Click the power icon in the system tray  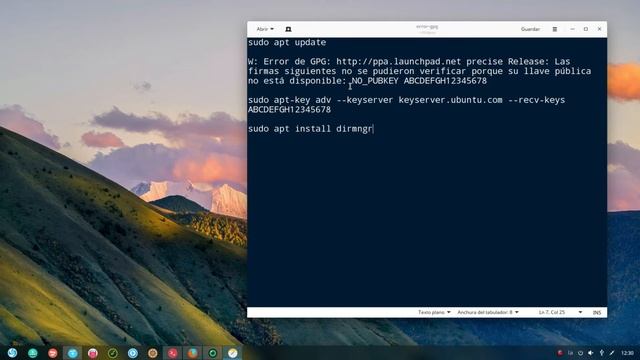[x=580, y=353]
